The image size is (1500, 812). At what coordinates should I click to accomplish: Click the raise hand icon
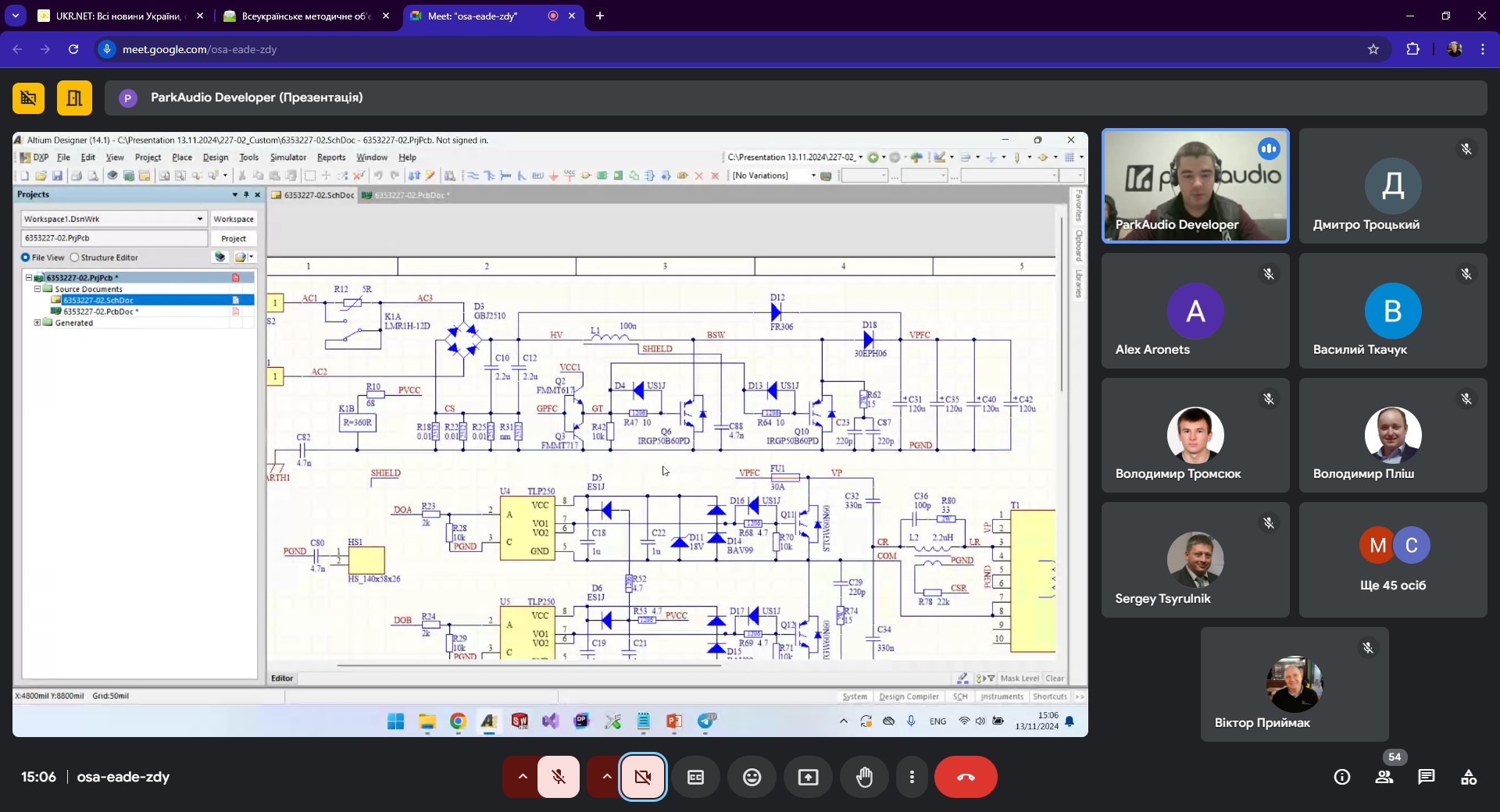point(864,777)
